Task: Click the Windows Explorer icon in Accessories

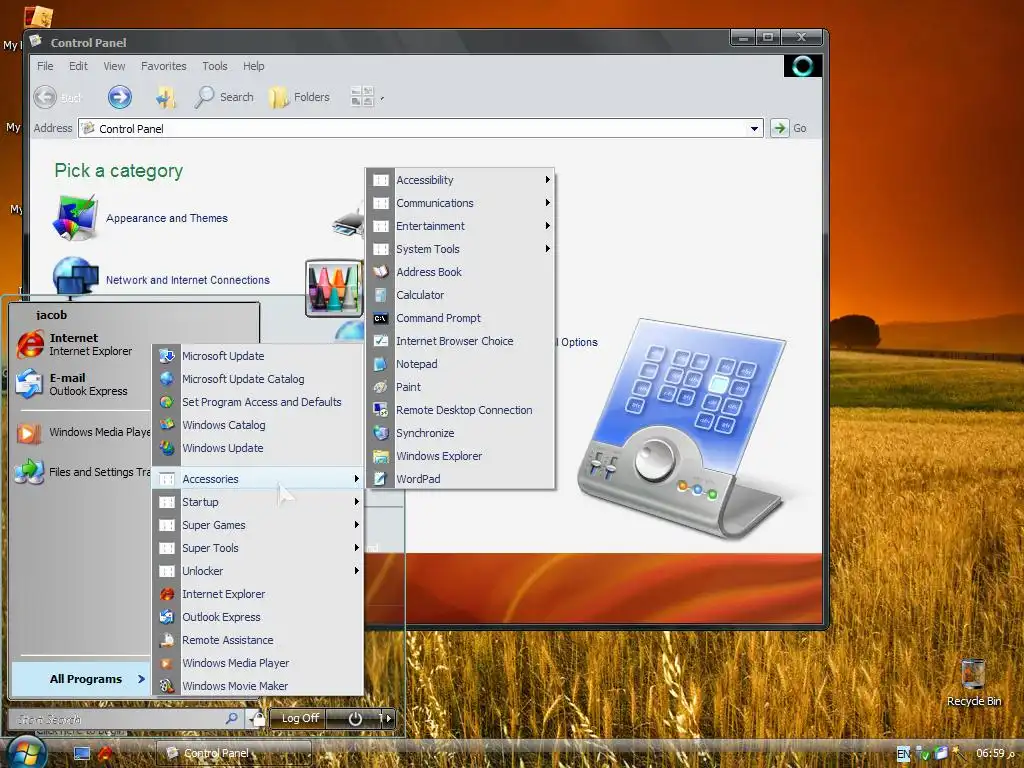Action: click(x=381, y=456)
